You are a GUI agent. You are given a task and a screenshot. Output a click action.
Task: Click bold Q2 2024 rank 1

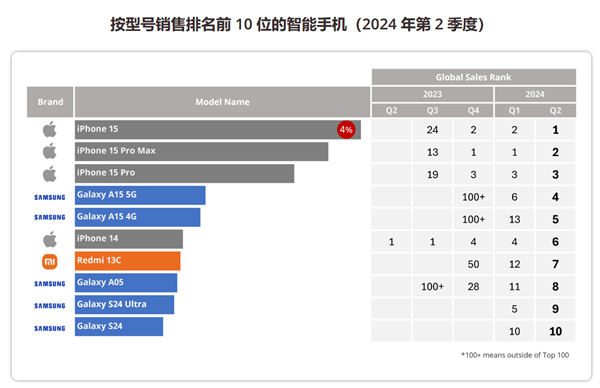[x=556, y=130]
